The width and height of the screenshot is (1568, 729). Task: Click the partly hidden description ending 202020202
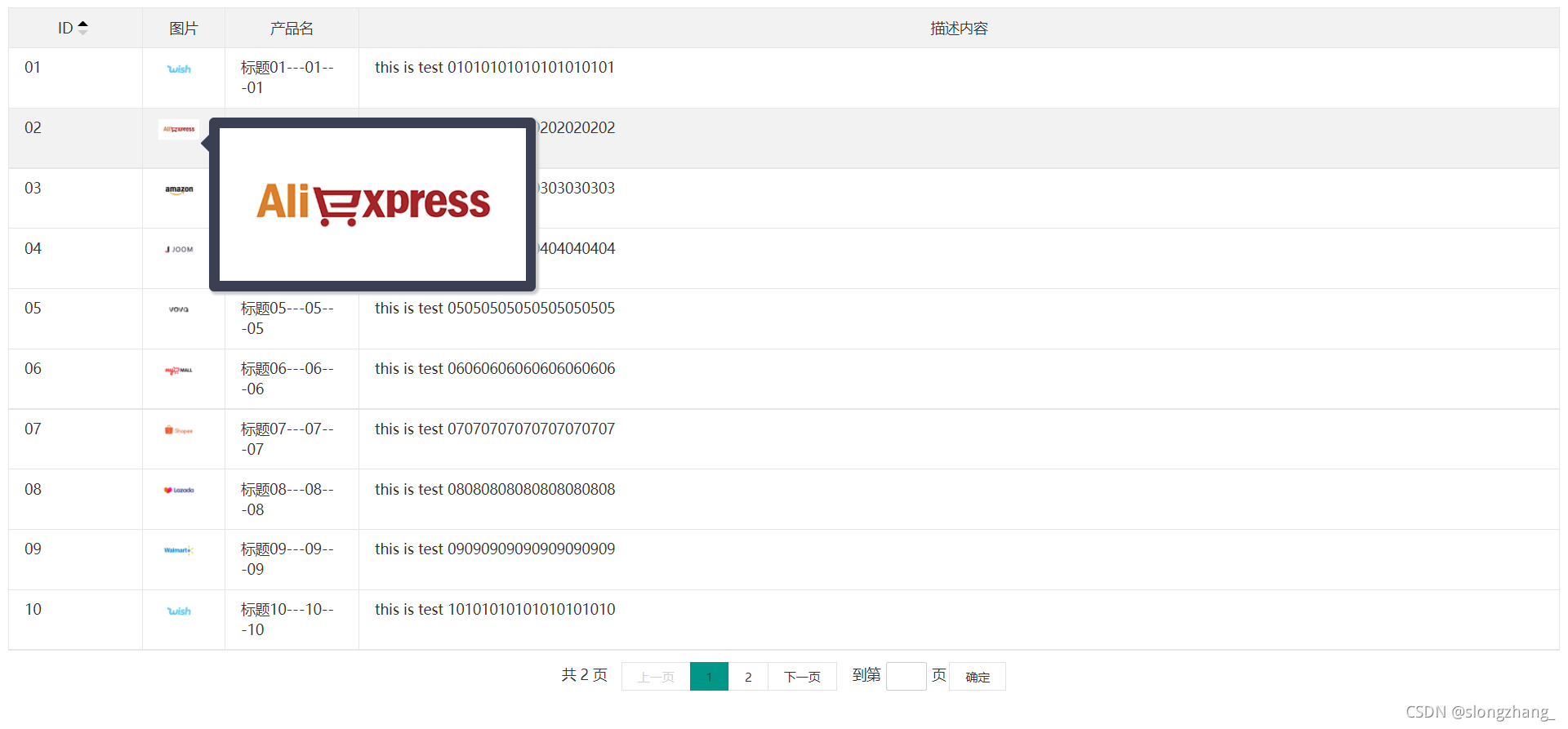click(x=577, y=128)
